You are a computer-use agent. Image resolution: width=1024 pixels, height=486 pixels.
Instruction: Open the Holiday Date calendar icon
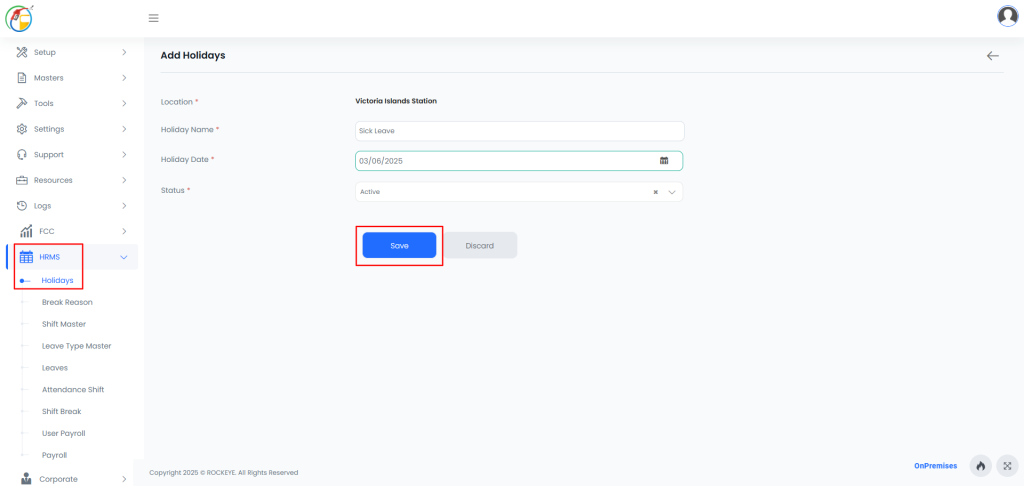(x=664, y=161)
